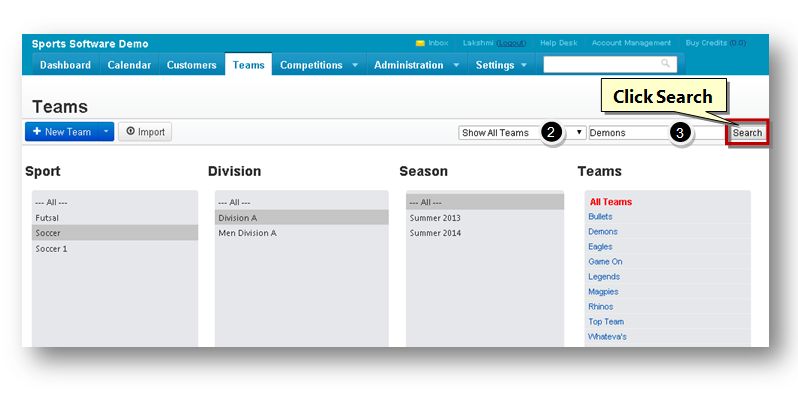Open the Game On team link
The image size is (798, 393).
605,262
